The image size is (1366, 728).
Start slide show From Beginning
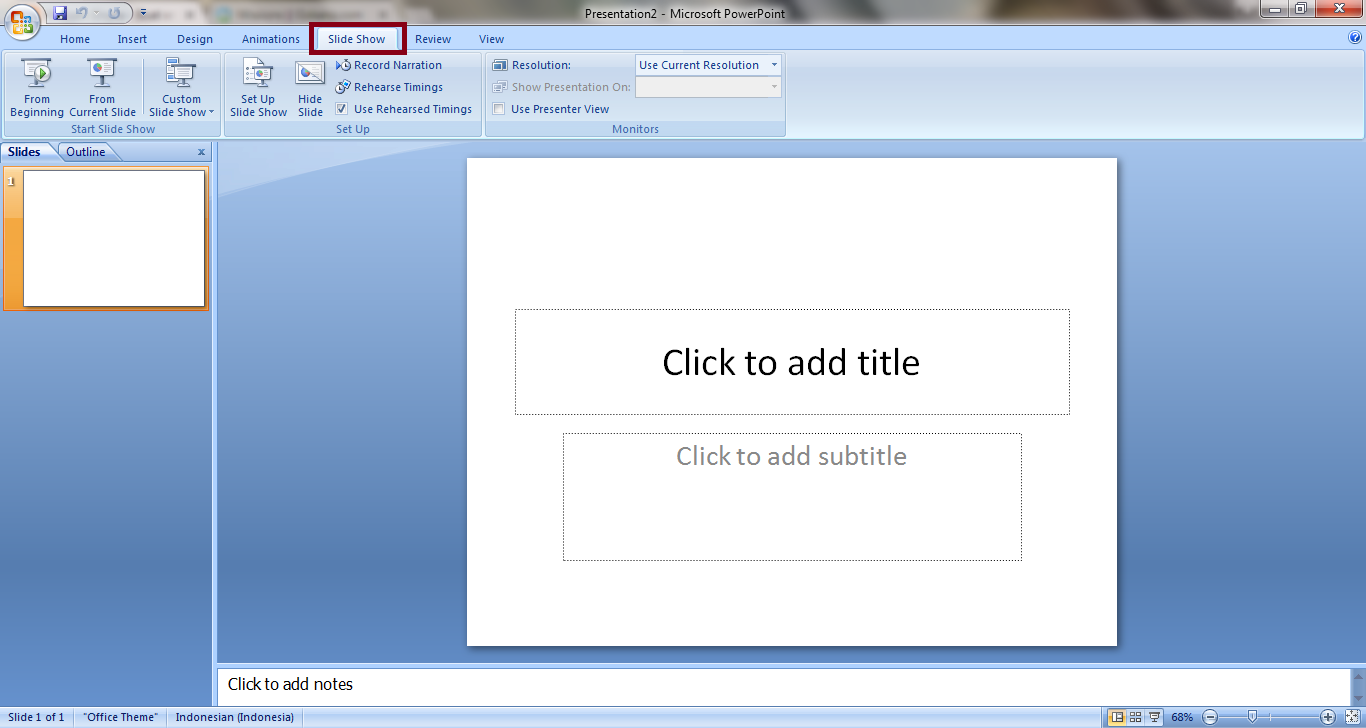pyautogui.click(x=37, y=88)
